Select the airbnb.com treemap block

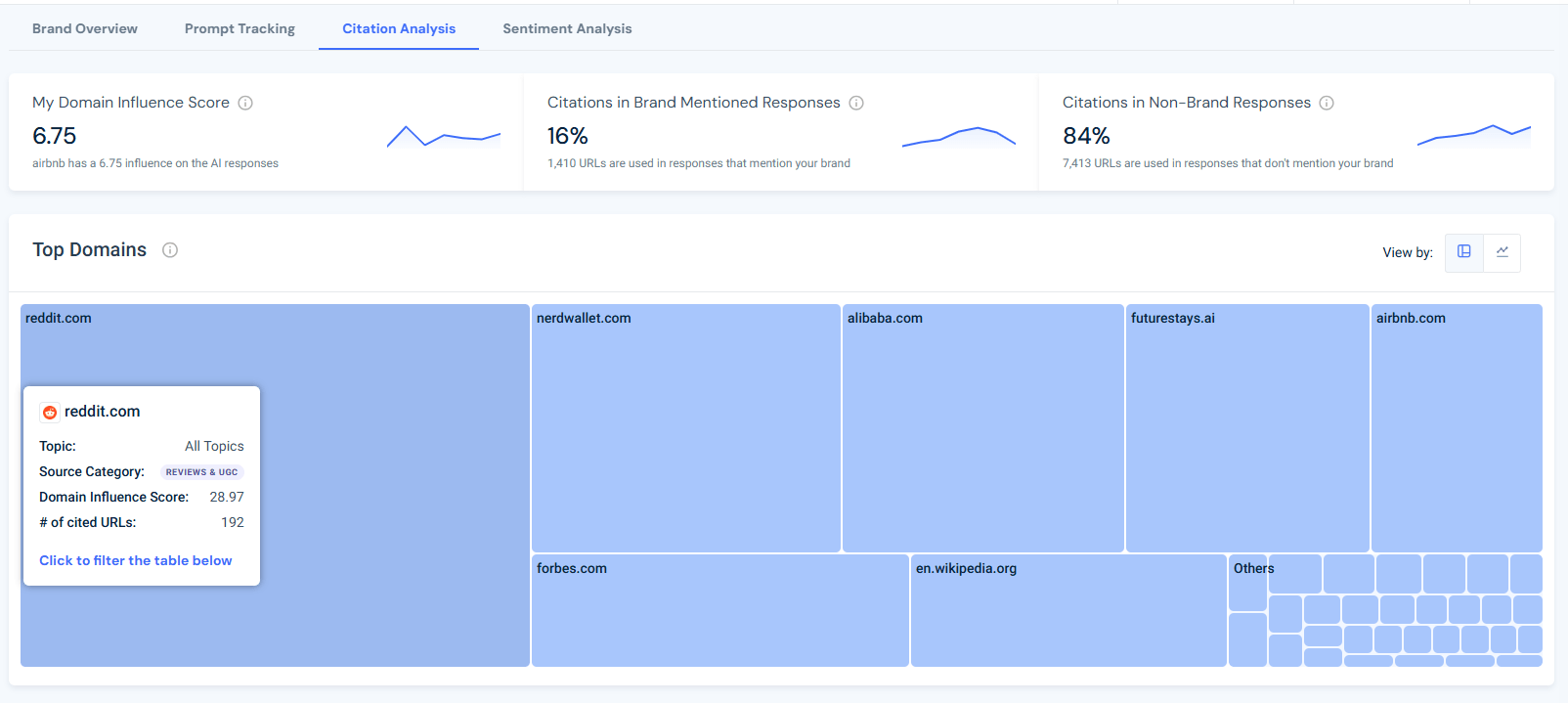click(x=1457, y=428)
